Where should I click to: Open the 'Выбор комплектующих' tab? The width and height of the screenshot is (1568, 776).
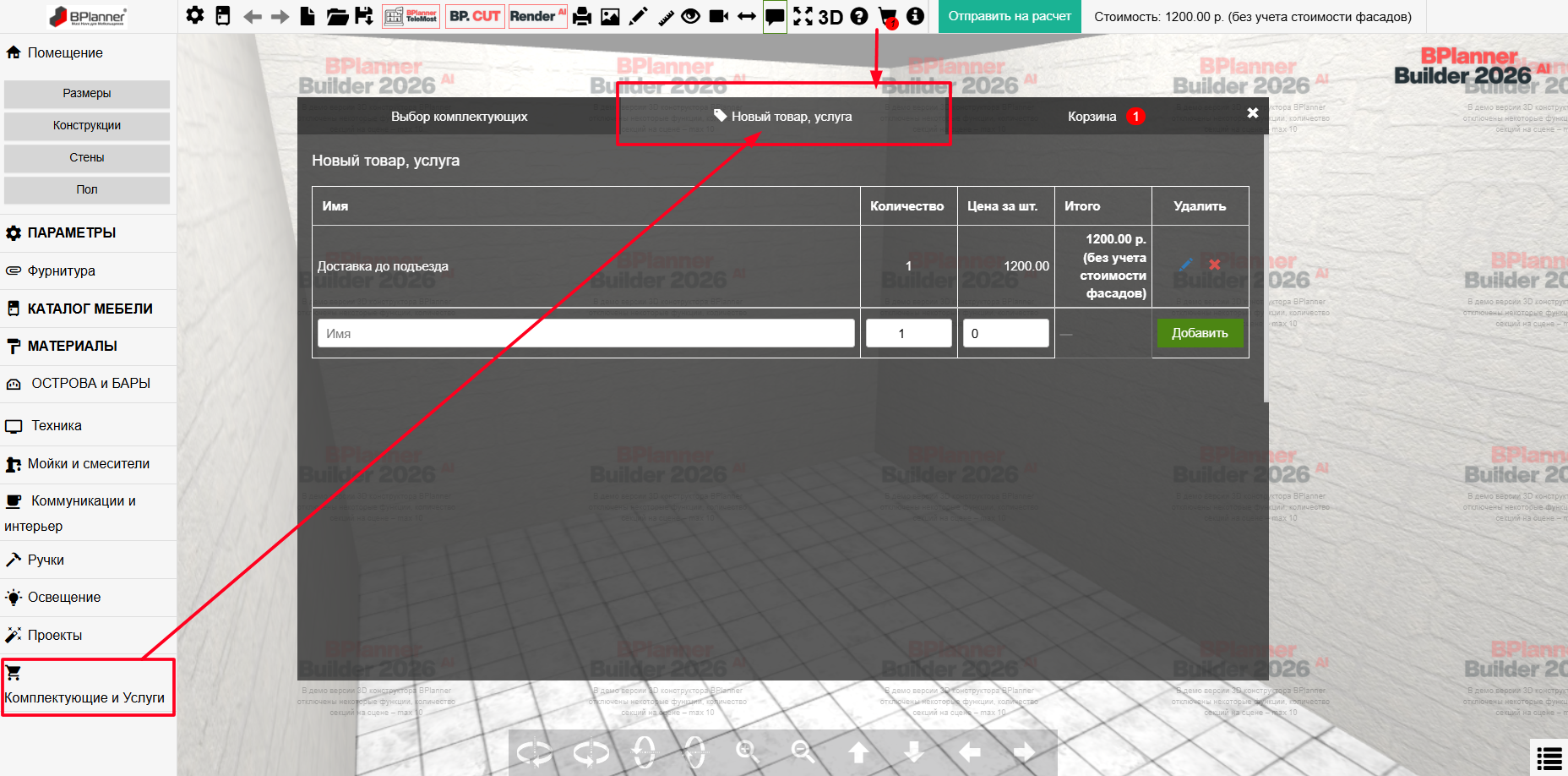[x=459, y=117]
